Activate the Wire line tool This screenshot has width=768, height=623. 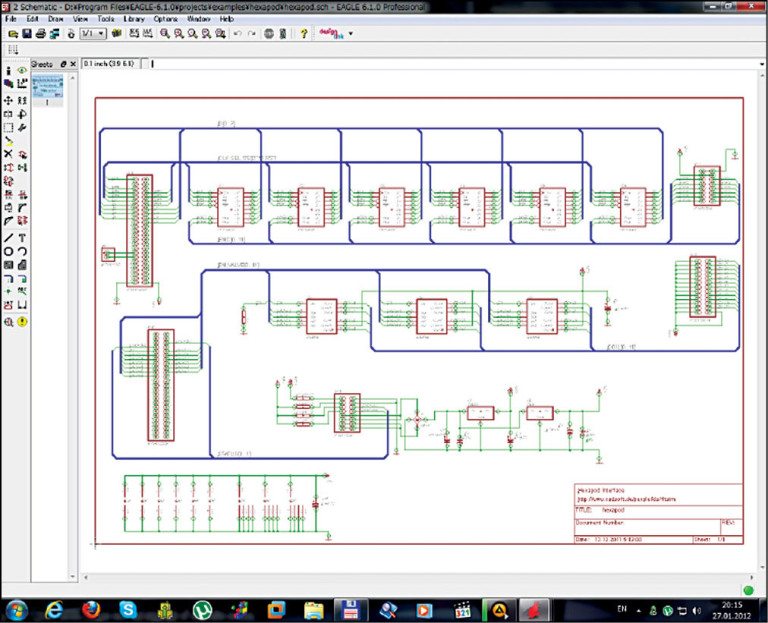[x=8, y=237]
